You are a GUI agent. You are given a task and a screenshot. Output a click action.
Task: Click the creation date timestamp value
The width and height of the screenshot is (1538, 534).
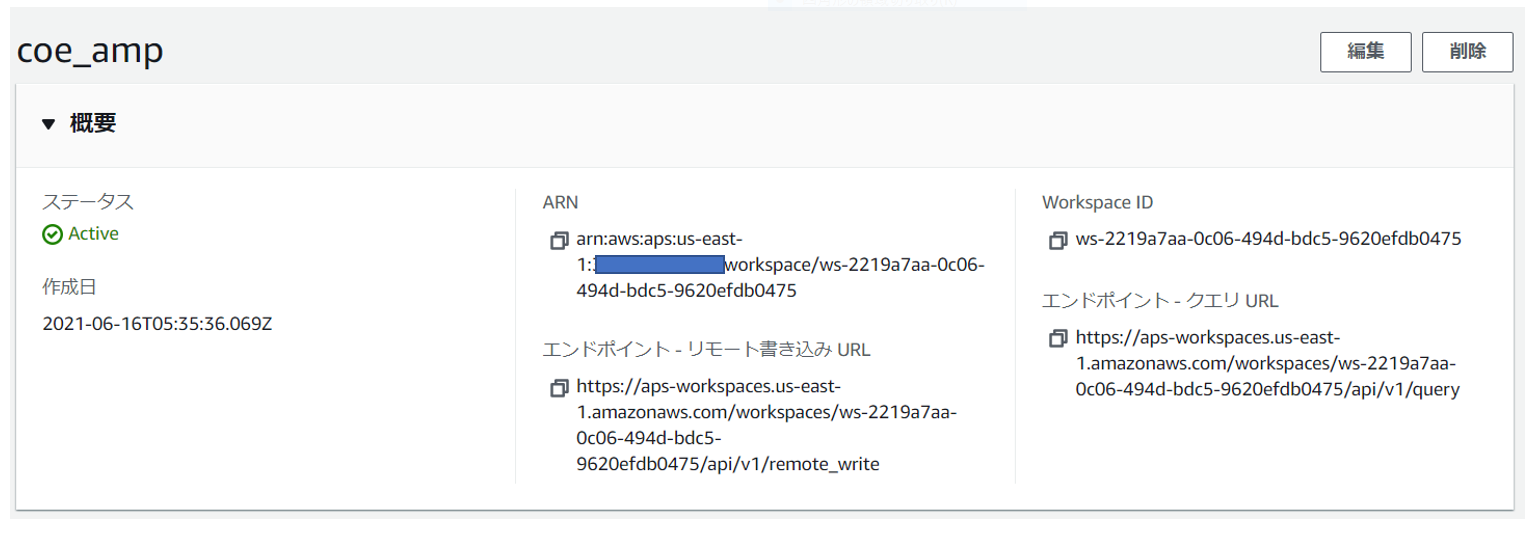[157, 324]
